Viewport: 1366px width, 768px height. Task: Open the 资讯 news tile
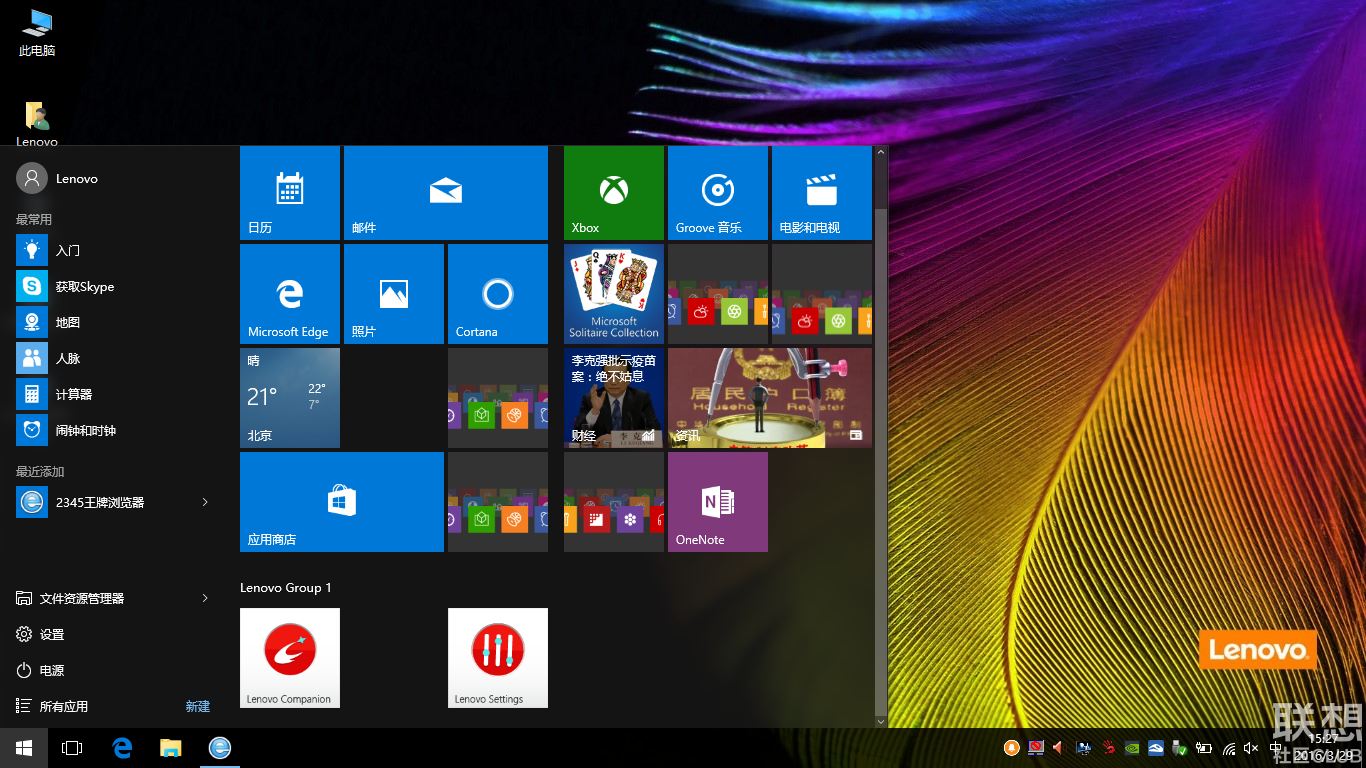770,398
